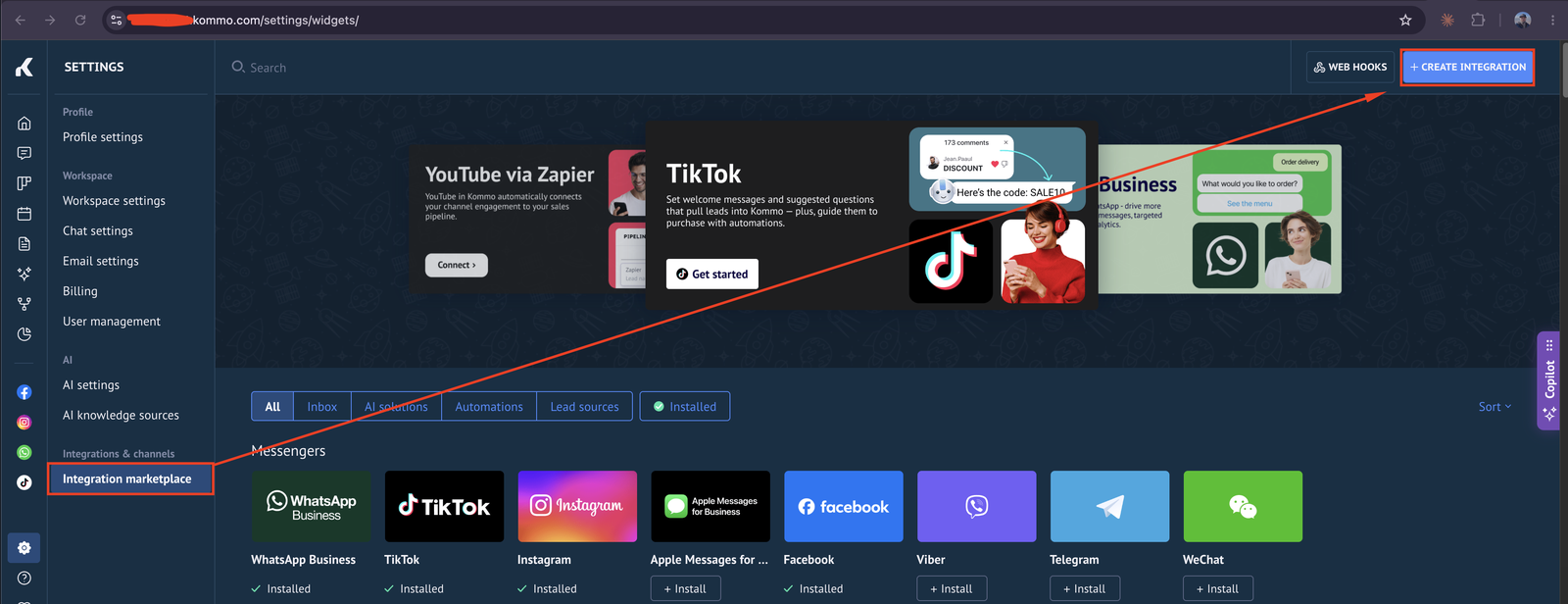The height and width of the screenshot is (604, 1568).
Task: Click the browser address bar URL
Action: click(x=274, y=20)
